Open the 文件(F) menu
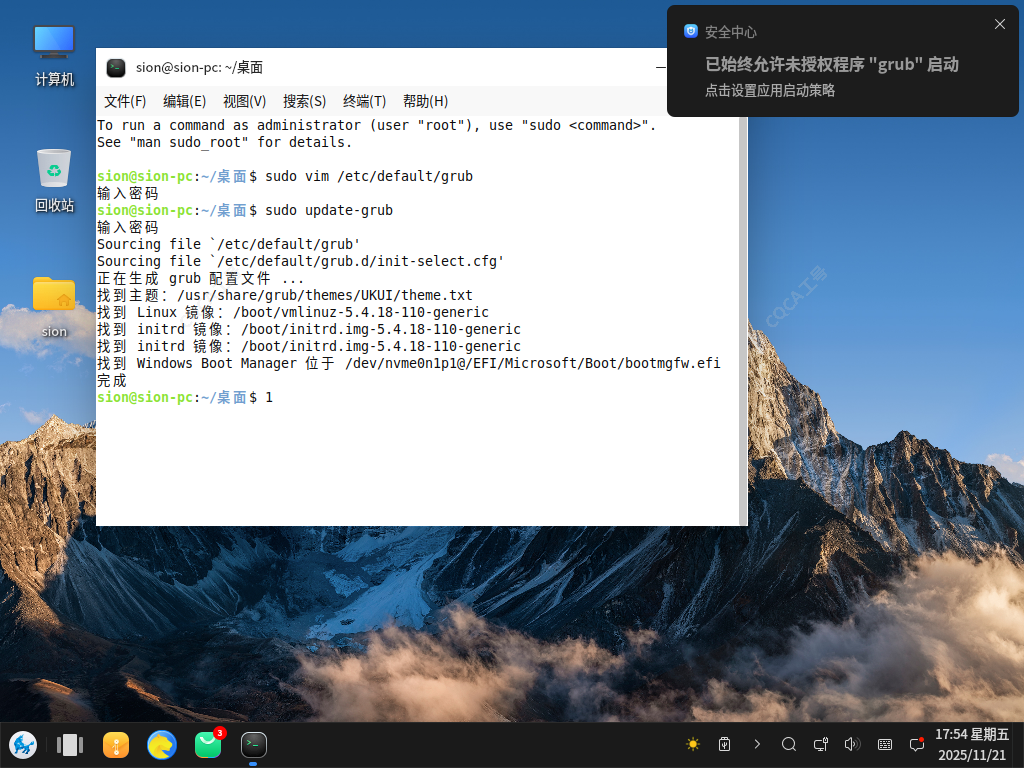Screen dimensions: 1024x768 point(125,101)
